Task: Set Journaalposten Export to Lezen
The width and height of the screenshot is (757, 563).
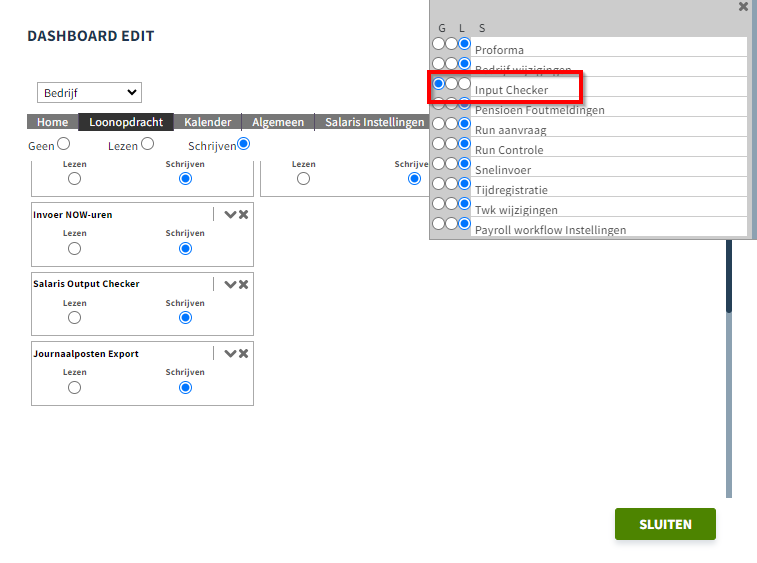Action: point(74,388)
